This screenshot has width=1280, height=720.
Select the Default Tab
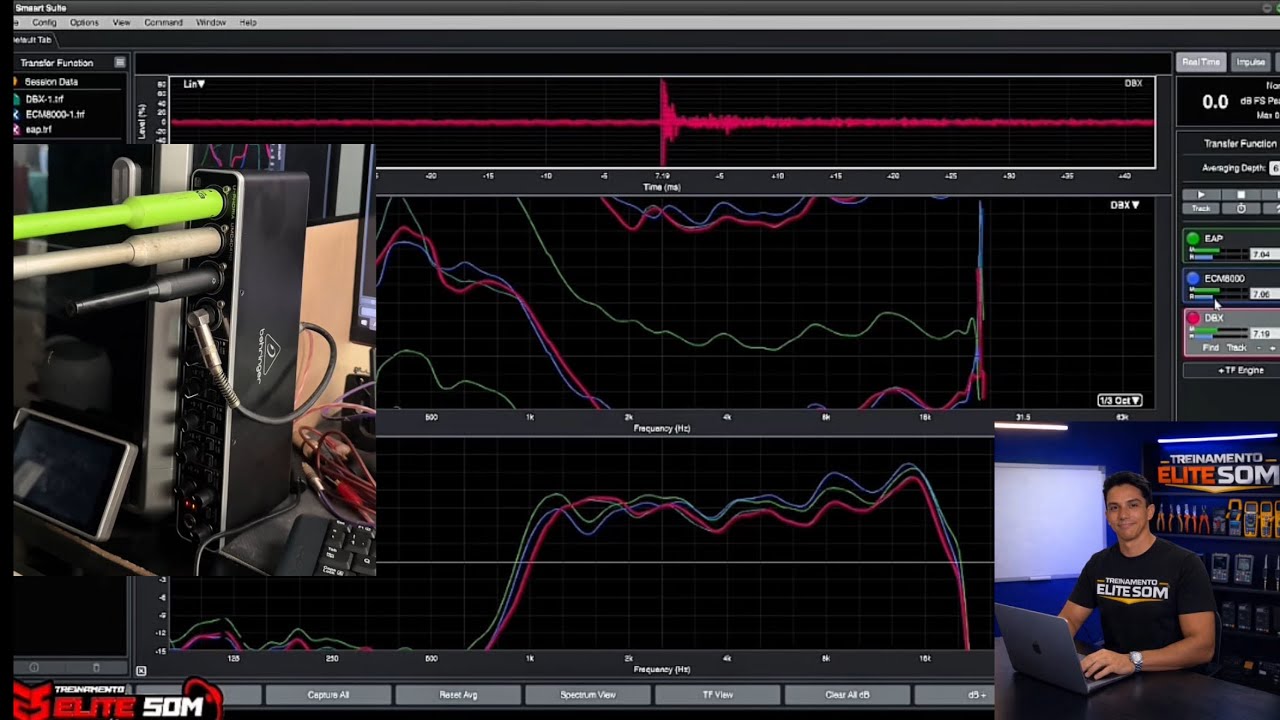tap(32, 40)
